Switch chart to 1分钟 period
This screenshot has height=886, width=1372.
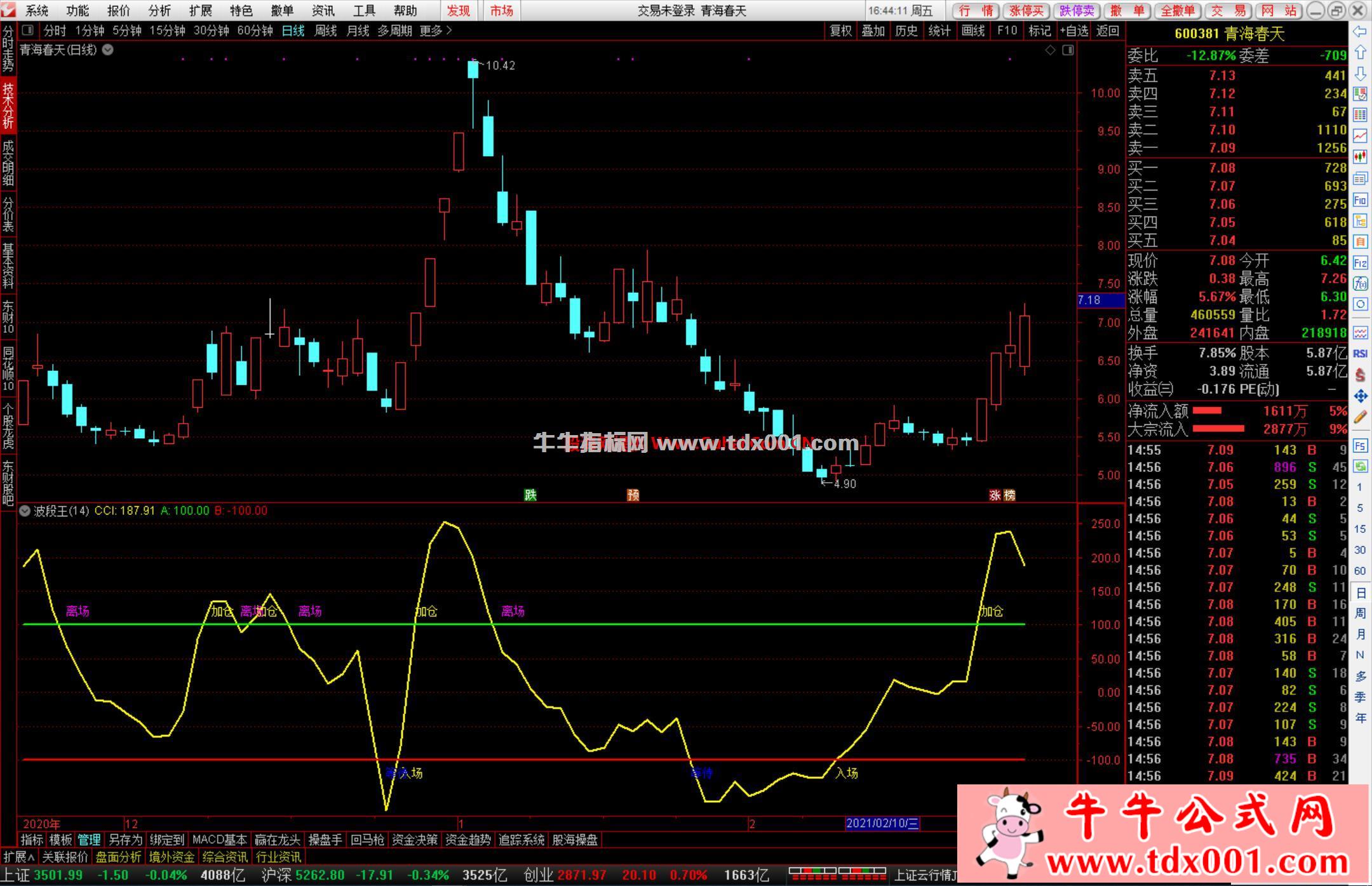point(90,30)
